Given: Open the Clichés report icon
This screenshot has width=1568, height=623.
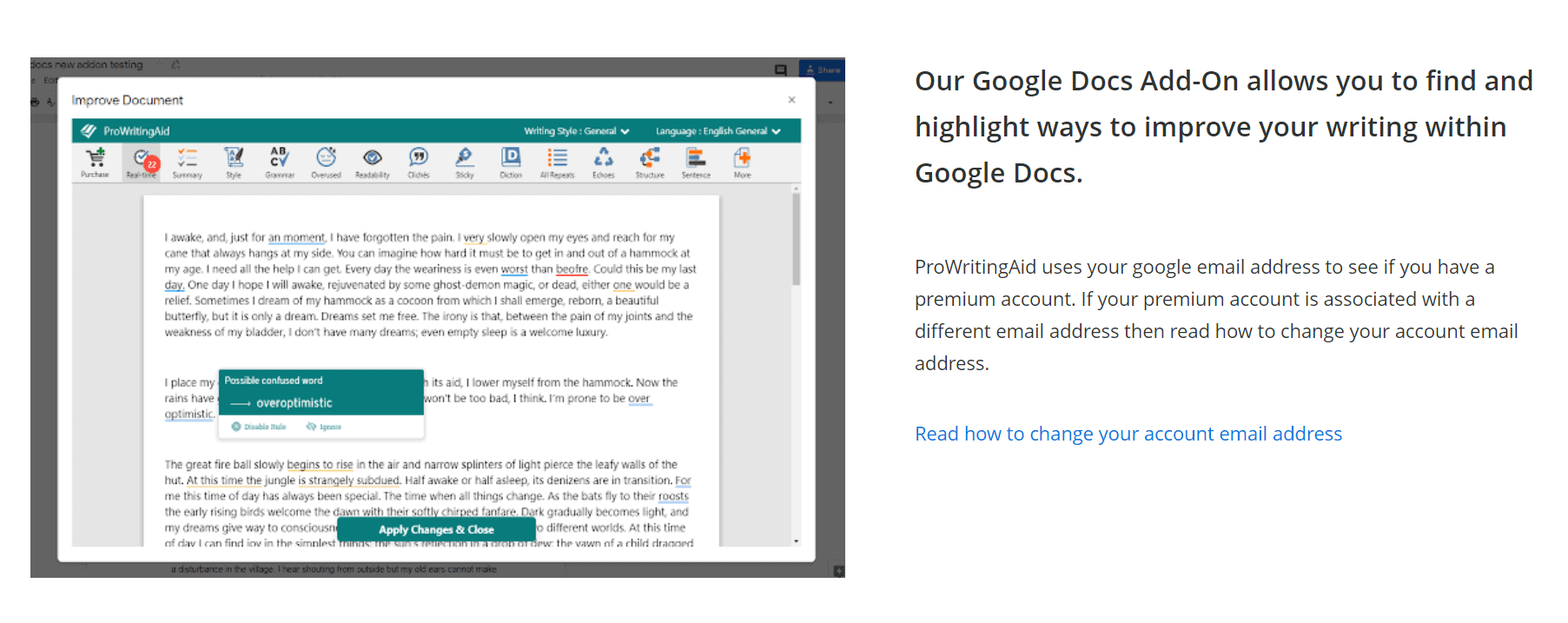Looking at the screenshot, I should pos(419,161).
